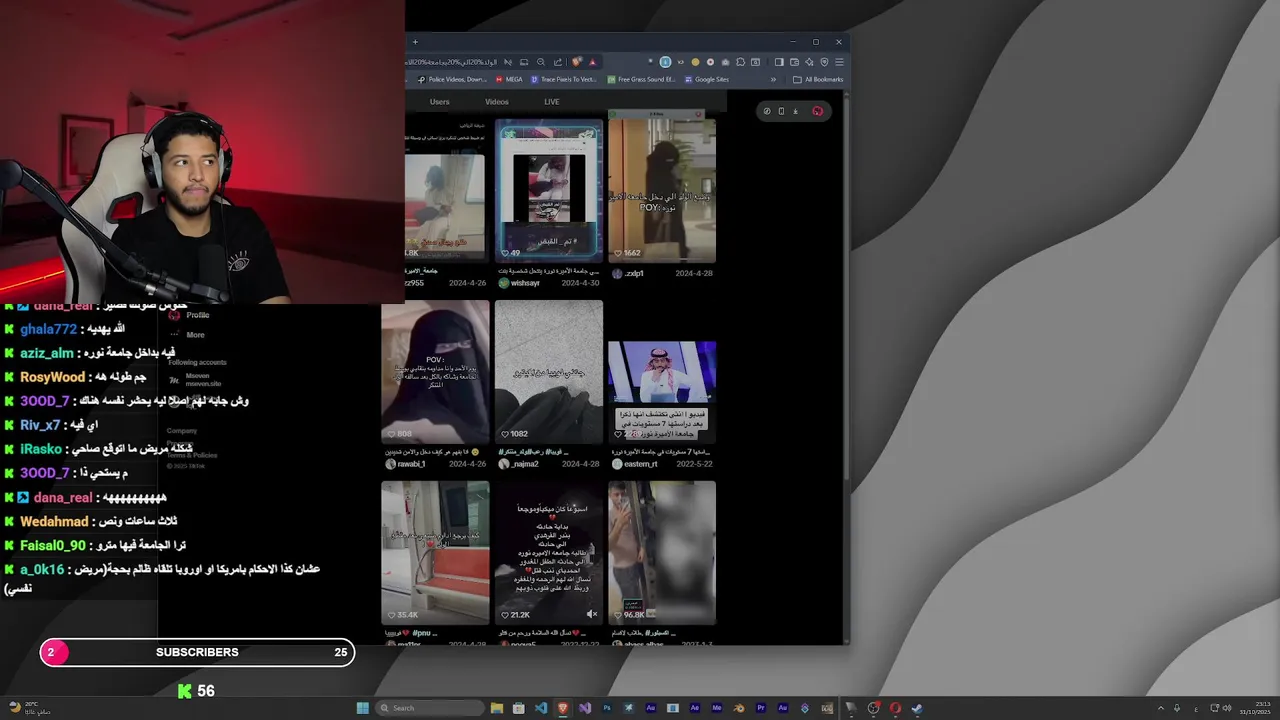Open video thumbnail with 21.2K likes

coord(549,553)
